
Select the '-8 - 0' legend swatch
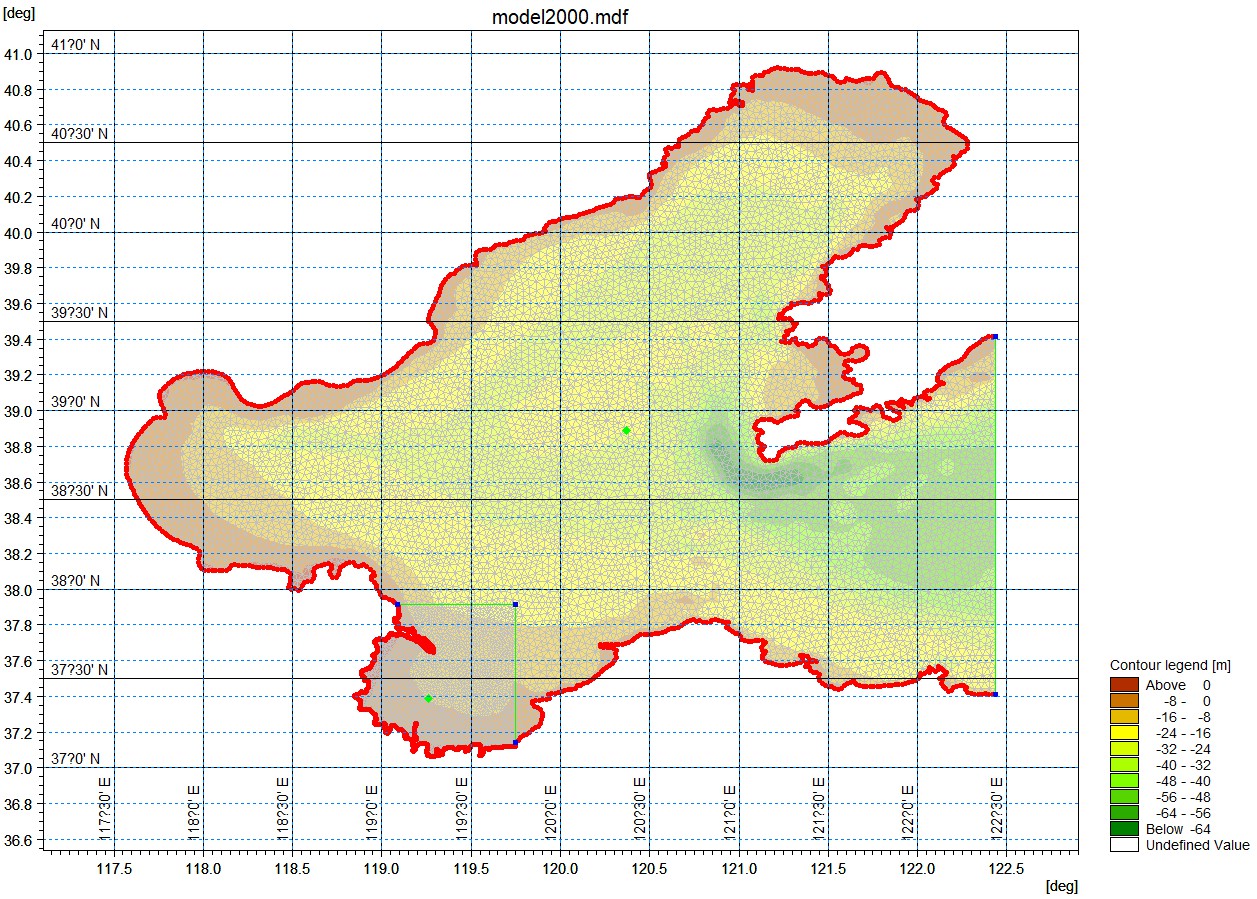1124,701
